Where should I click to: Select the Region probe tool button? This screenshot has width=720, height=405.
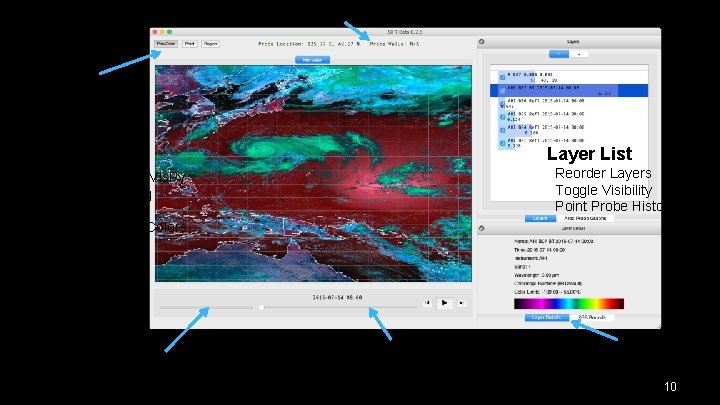tap(210, 44)
